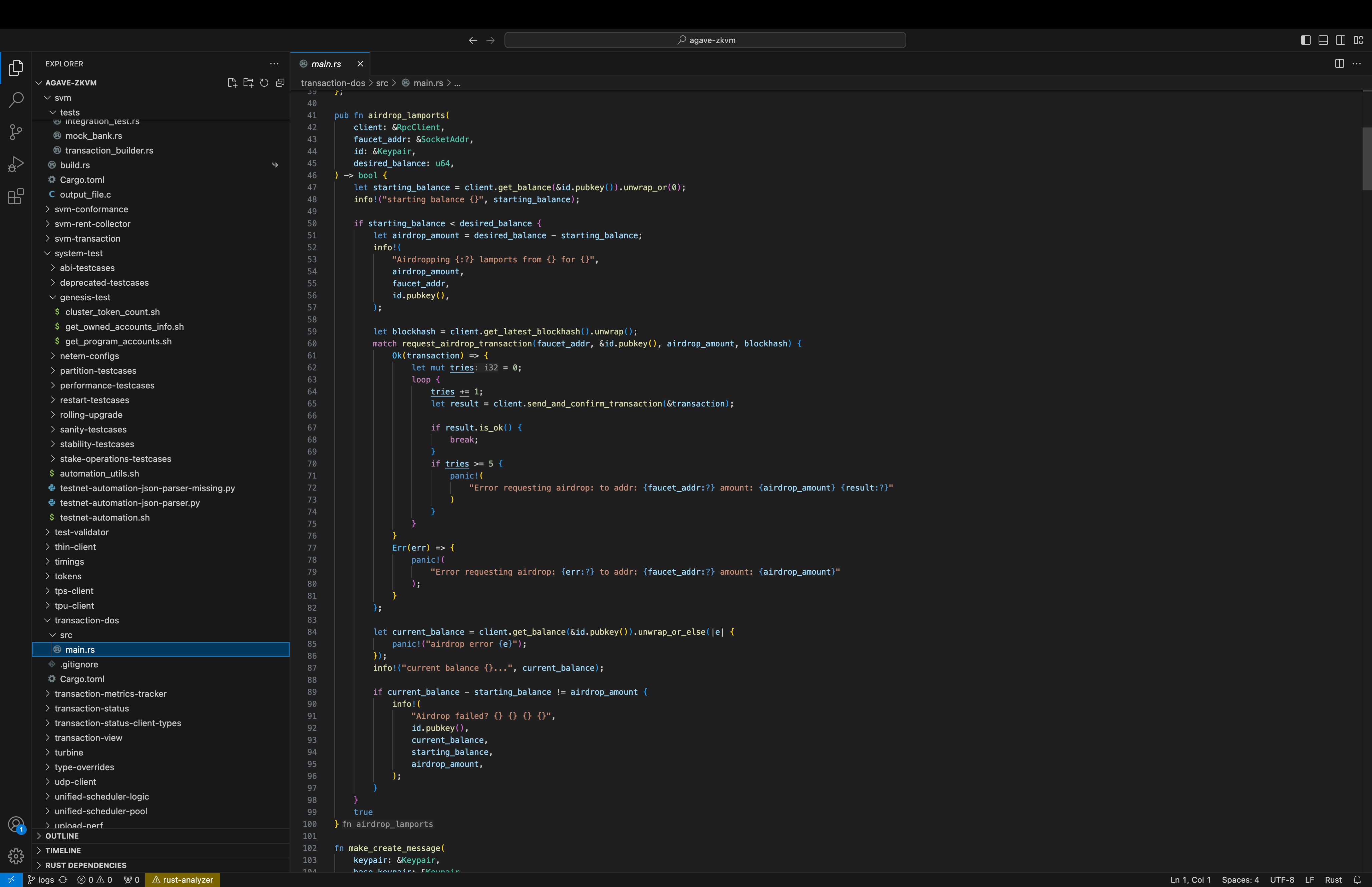Screen dimensions: 1372x887
Task: Click transaction-dos breadcrumb
Action: 333,83
